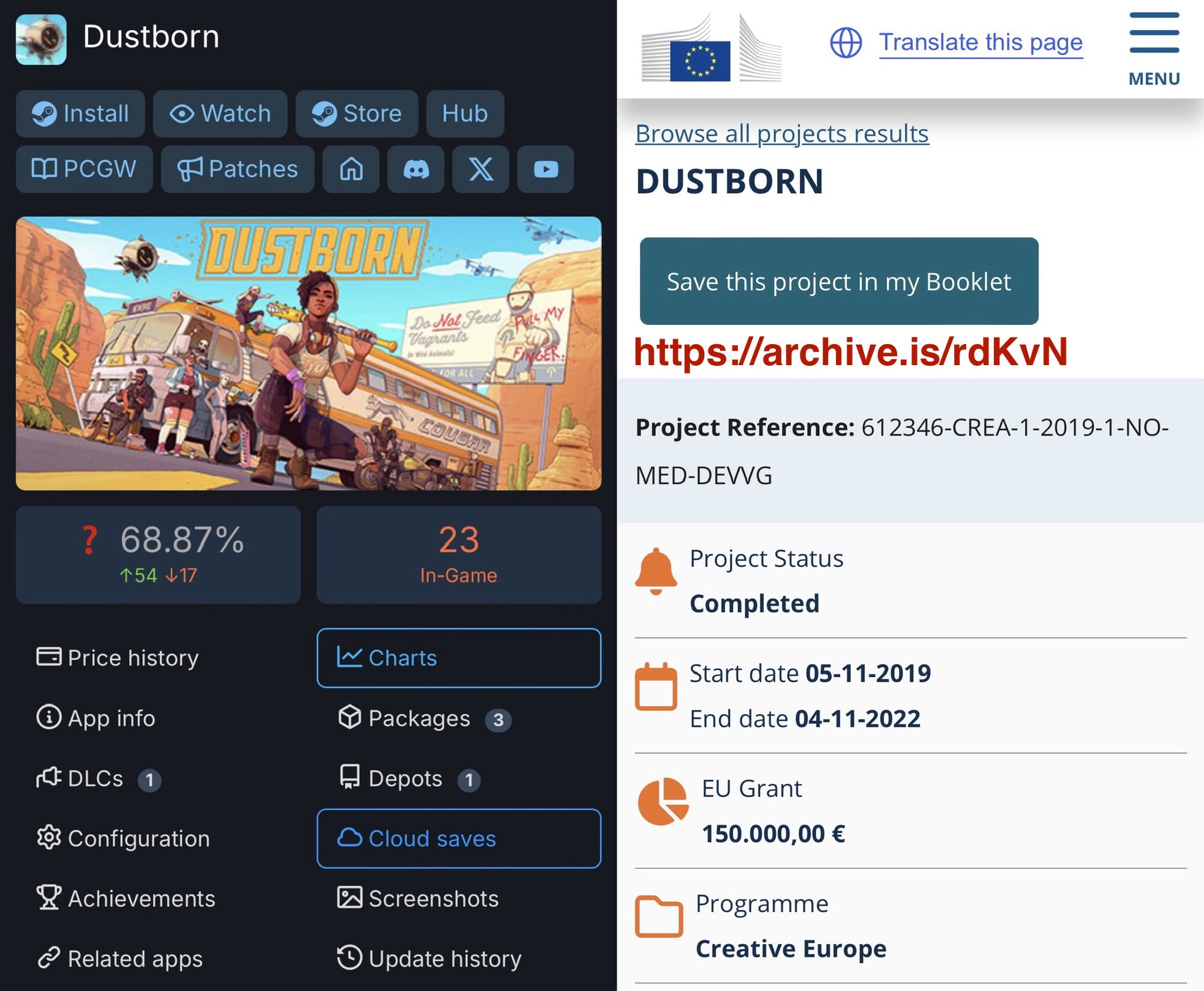Open the Watch option with eye icon

click(220, 114)
